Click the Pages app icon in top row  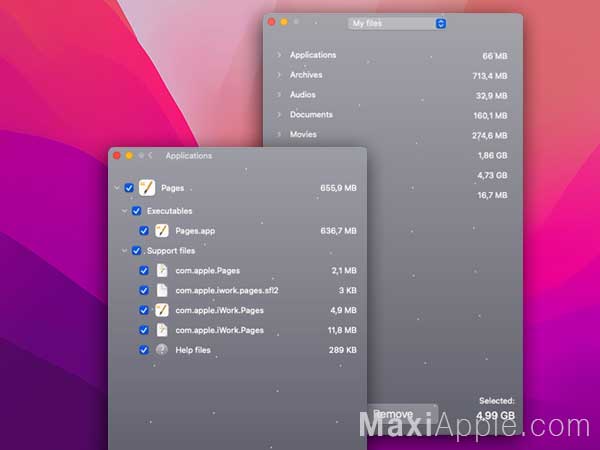coord(147,188)
